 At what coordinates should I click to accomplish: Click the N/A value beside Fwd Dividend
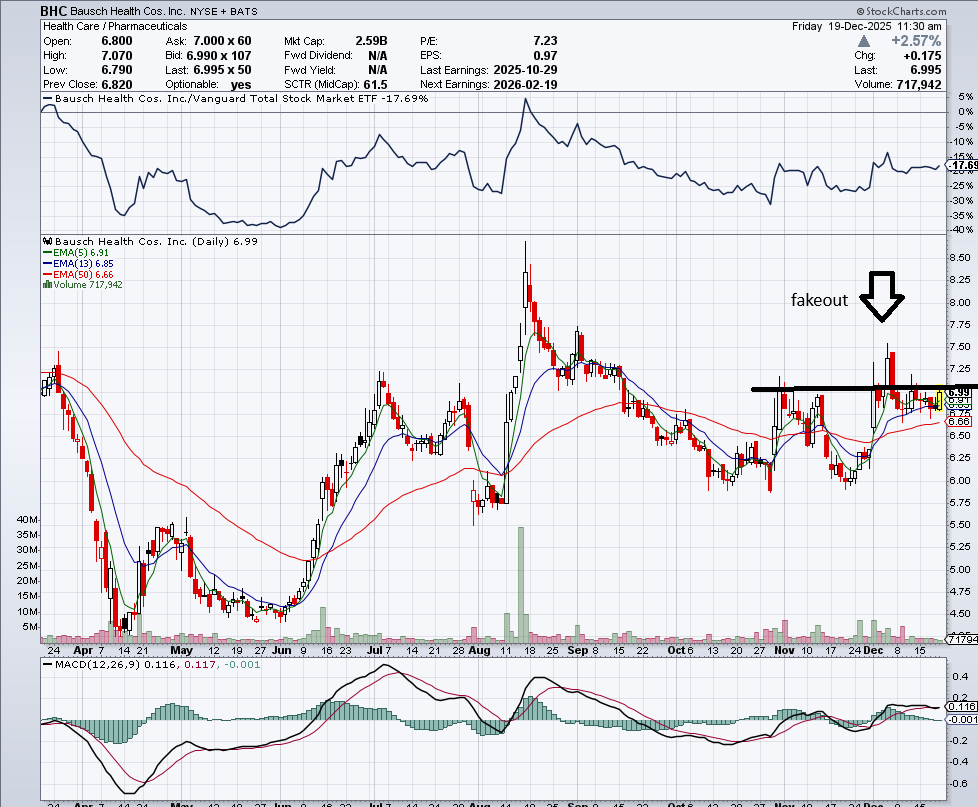coord(378,56)
